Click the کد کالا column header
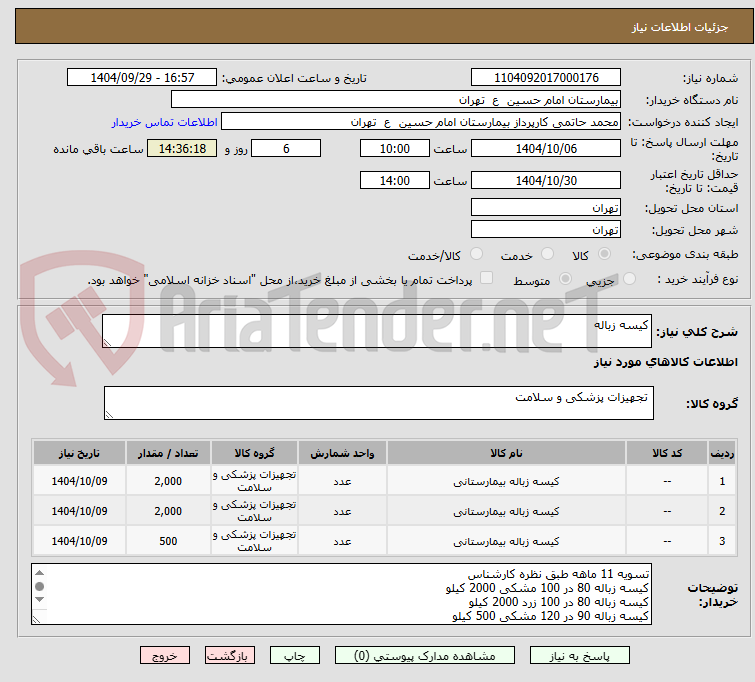755x682 pixels. click(x=667, y=453)
